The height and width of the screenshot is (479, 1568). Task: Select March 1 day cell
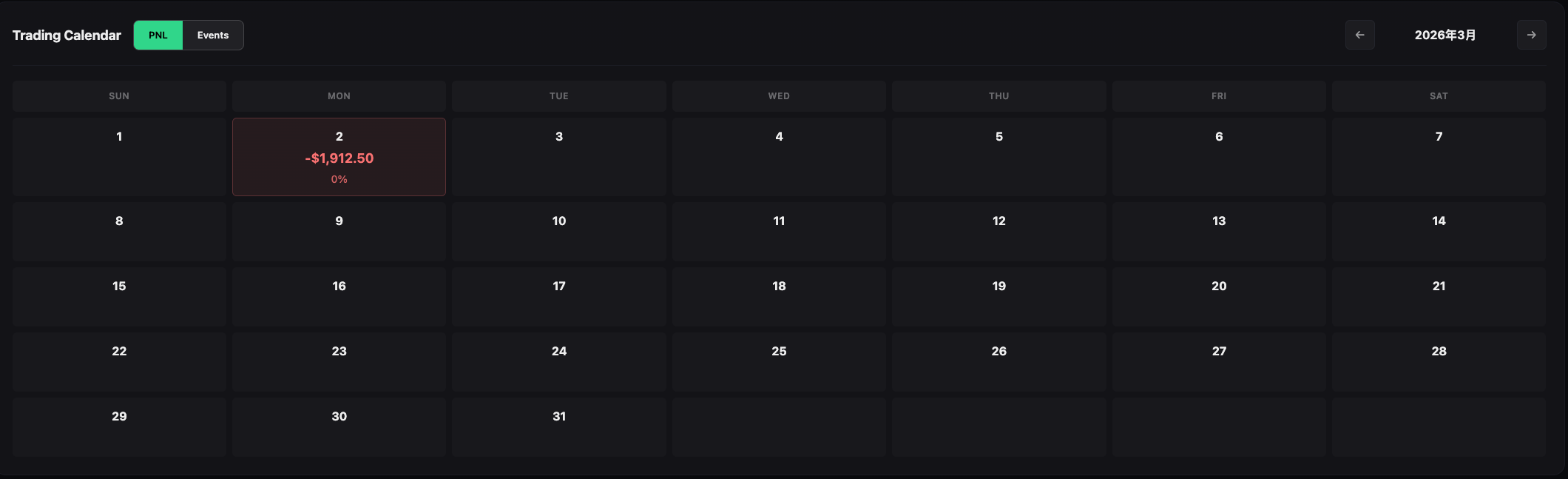coord(119,157)
